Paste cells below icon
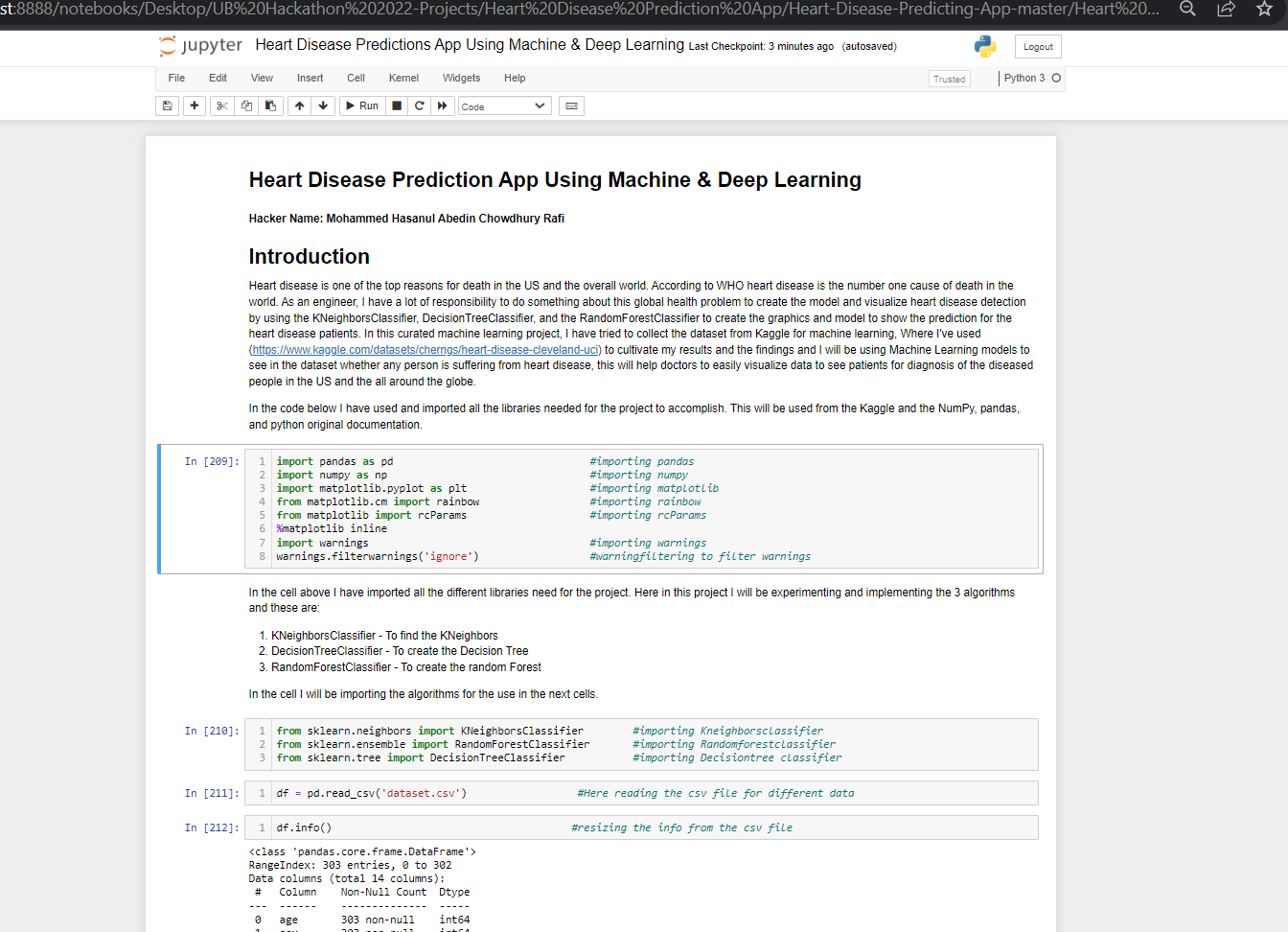 pos(270,105)
